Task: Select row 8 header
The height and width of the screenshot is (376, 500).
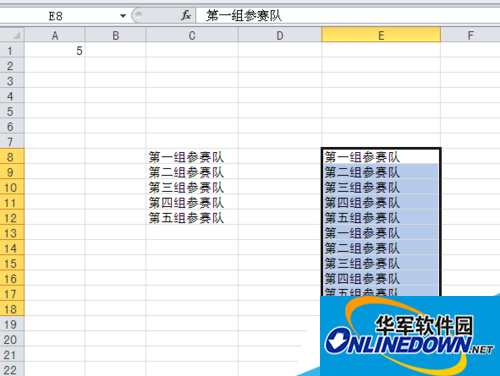Action: point(12,157)
